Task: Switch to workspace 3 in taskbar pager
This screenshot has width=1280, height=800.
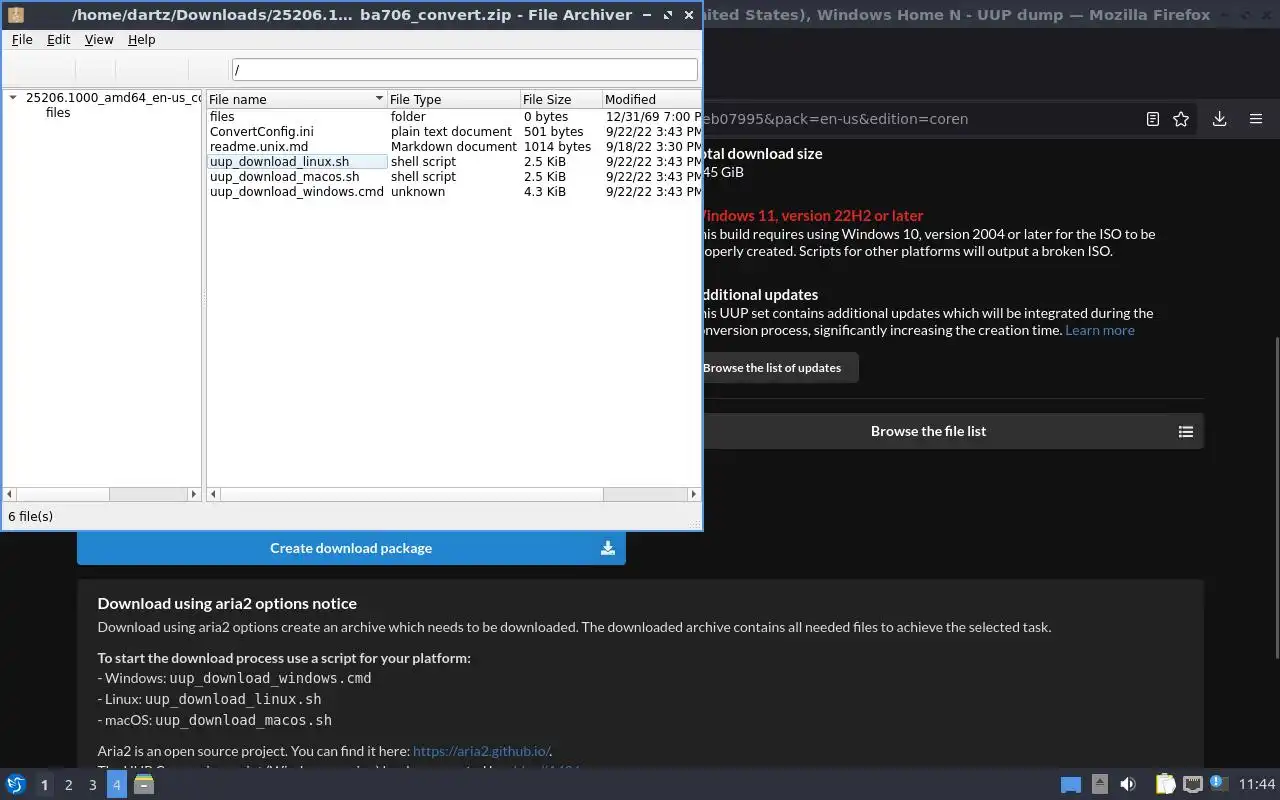Action: tap(92, 785)
